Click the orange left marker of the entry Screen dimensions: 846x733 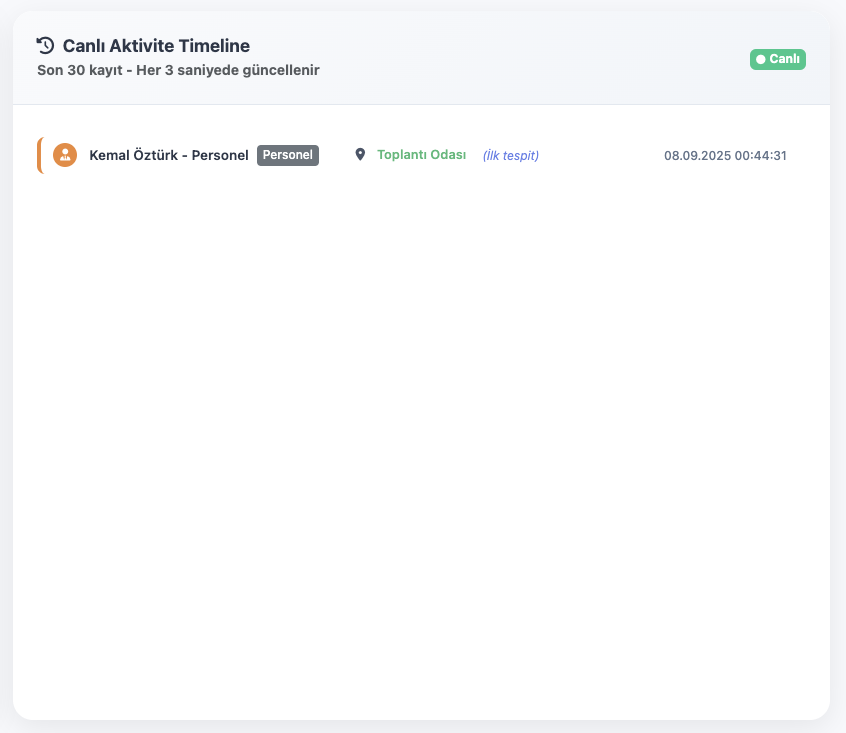click(40, 155)
